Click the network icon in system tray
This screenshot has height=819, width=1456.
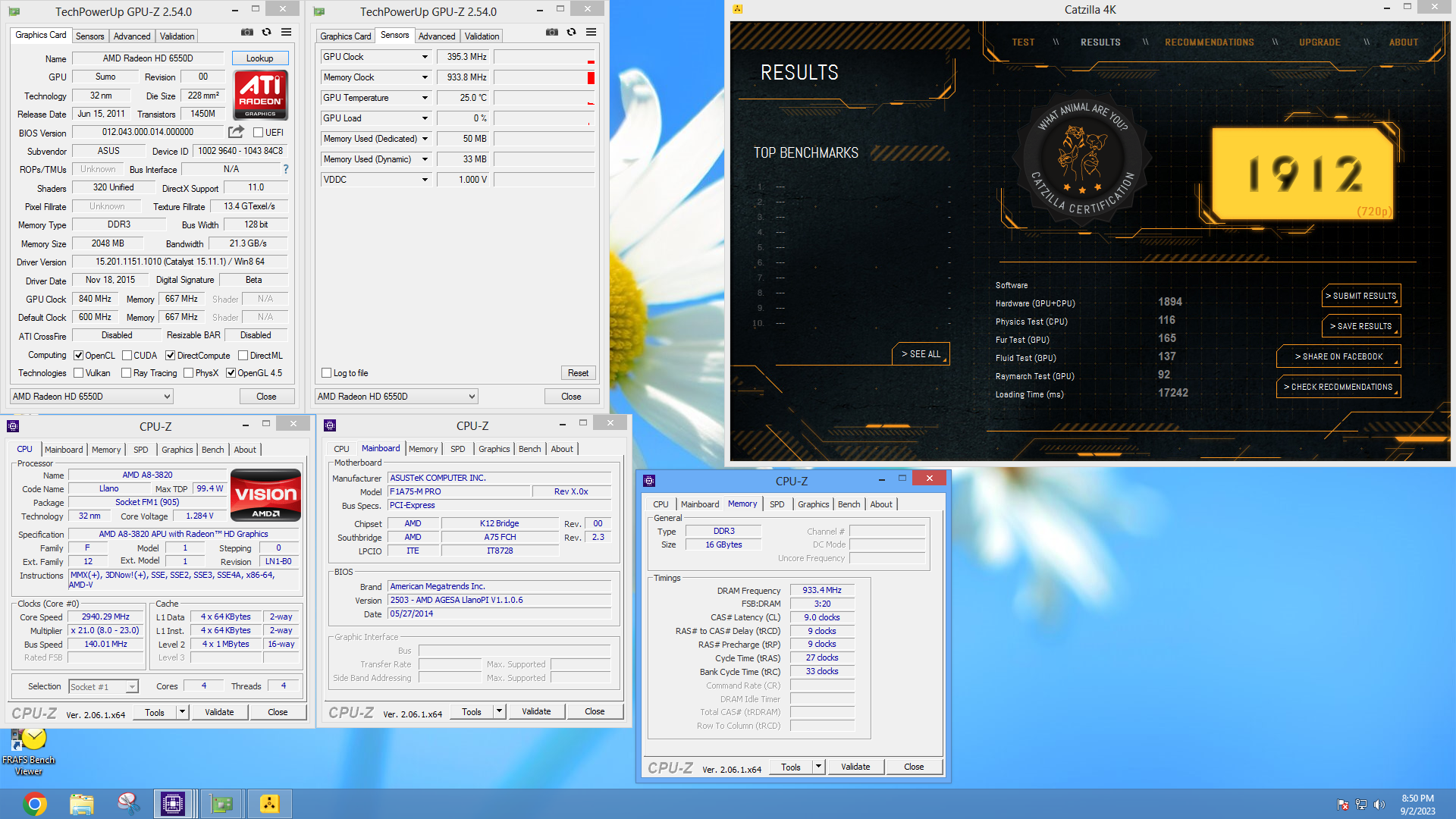[1361, 805]
